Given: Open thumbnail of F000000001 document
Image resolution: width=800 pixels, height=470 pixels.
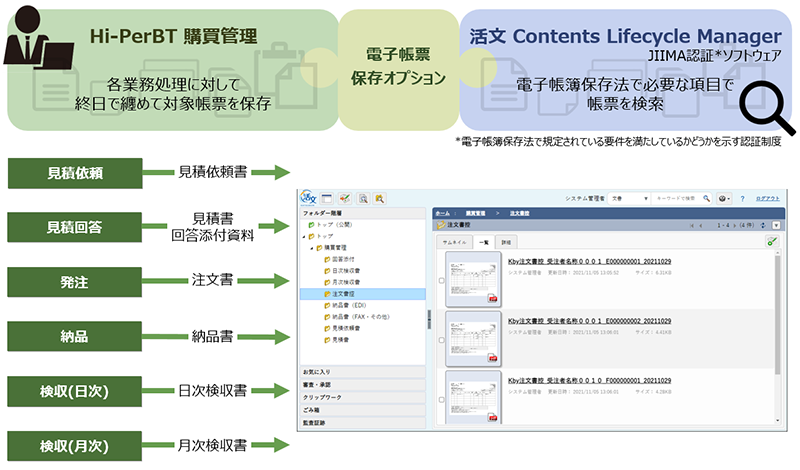Looking at the screenshot, I should point(473,398).
